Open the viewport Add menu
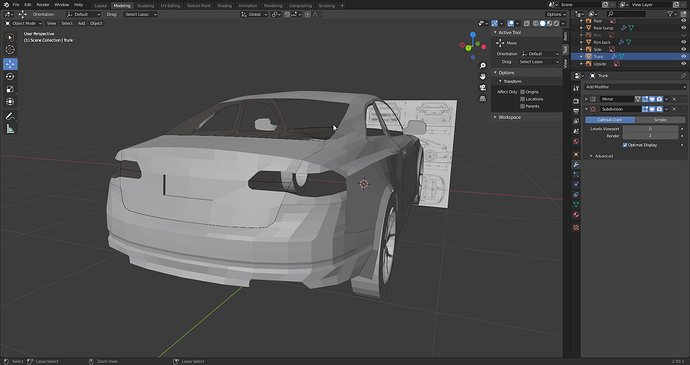 81,23
